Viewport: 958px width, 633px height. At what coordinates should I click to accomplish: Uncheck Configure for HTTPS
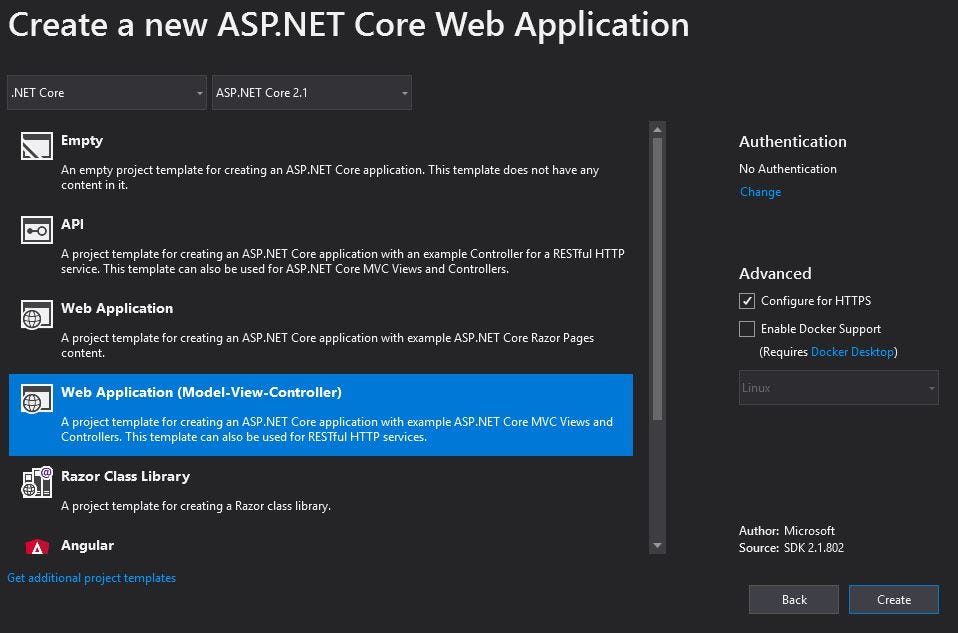coord(747,301)
